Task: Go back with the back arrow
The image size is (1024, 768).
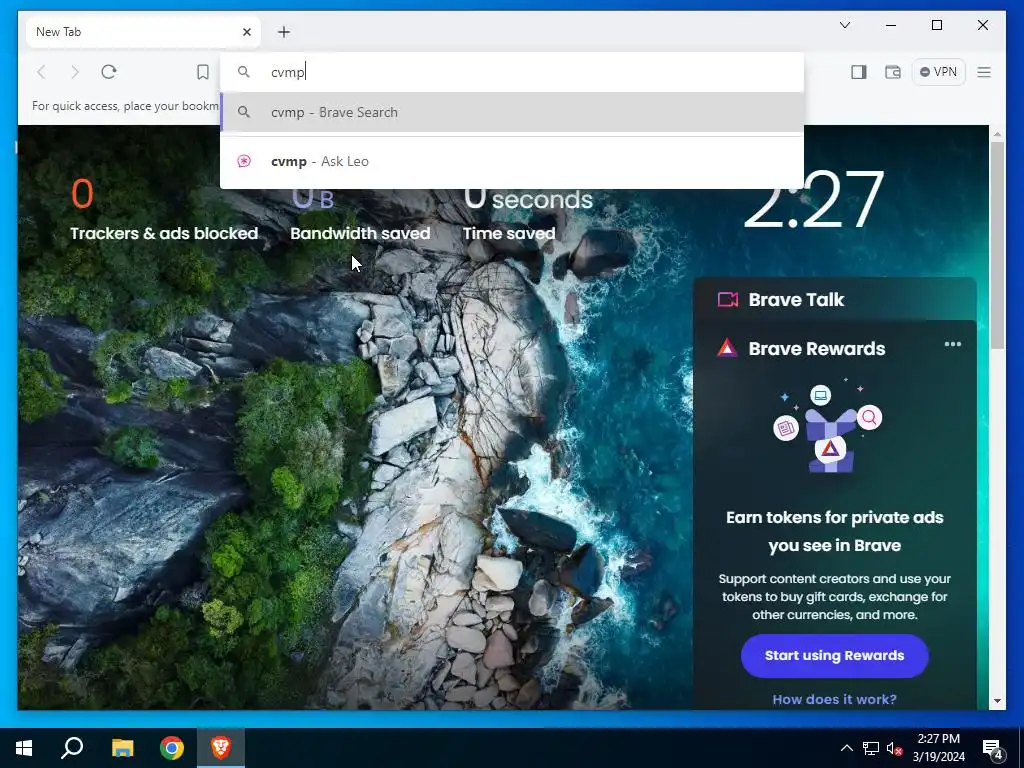Action: click(x=41, y=72)
